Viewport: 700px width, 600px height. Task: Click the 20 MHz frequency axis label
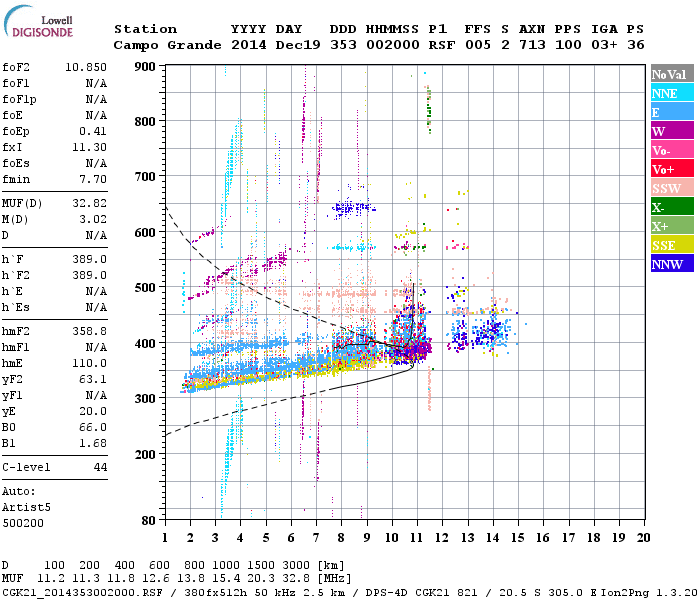coord(643,538)
